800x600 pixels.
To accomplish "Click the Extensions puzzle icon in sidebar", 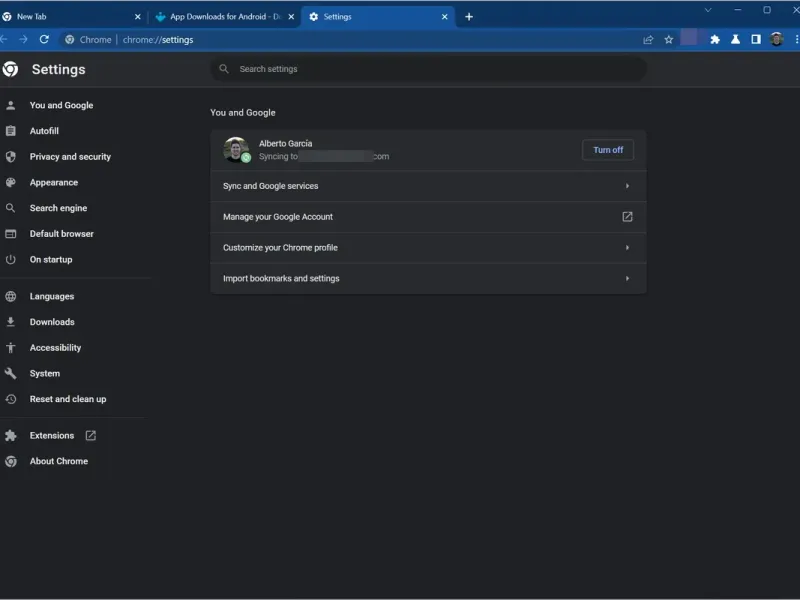I will click(x=10, y=435).
